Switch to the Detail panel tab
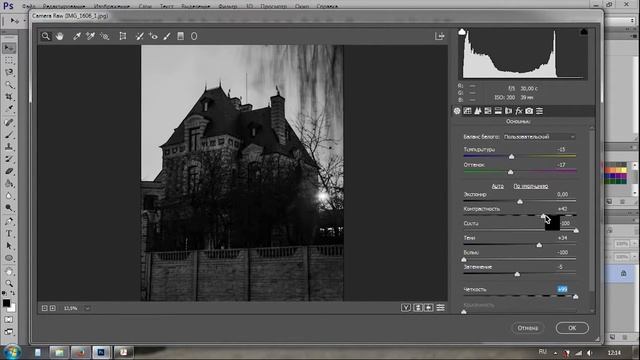 [x=478, y=111]
